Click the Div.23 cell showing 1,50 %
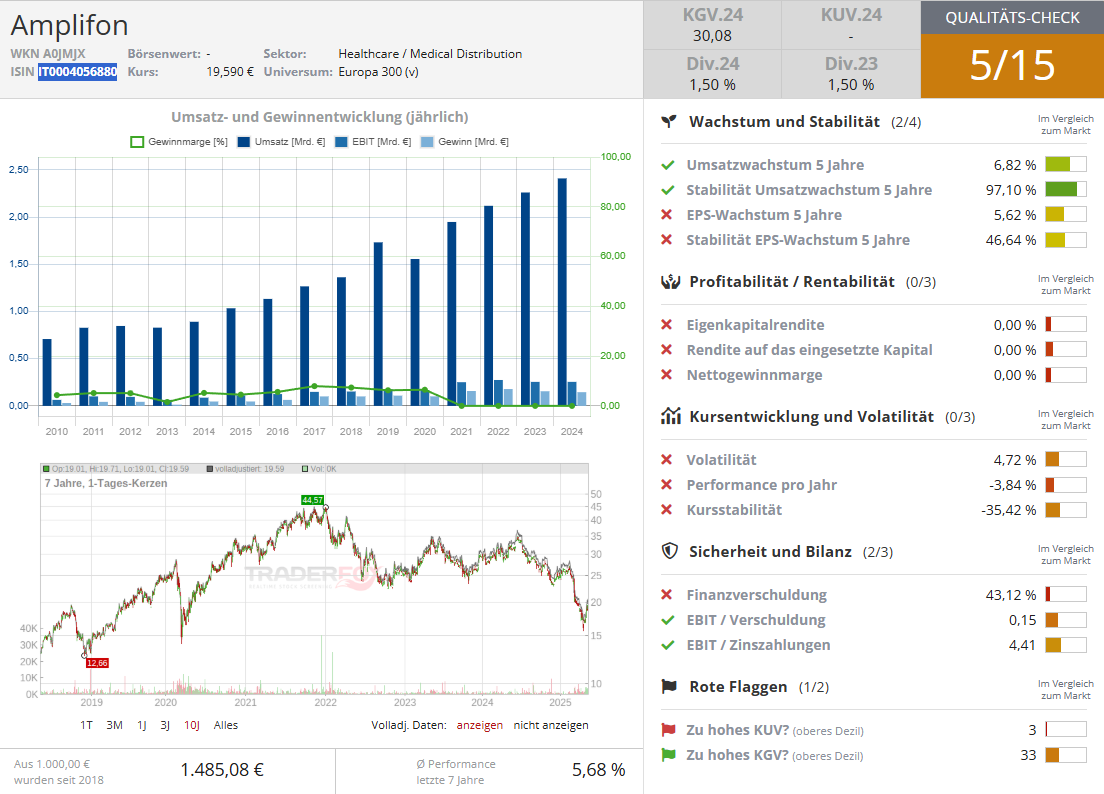 (851, 74)
